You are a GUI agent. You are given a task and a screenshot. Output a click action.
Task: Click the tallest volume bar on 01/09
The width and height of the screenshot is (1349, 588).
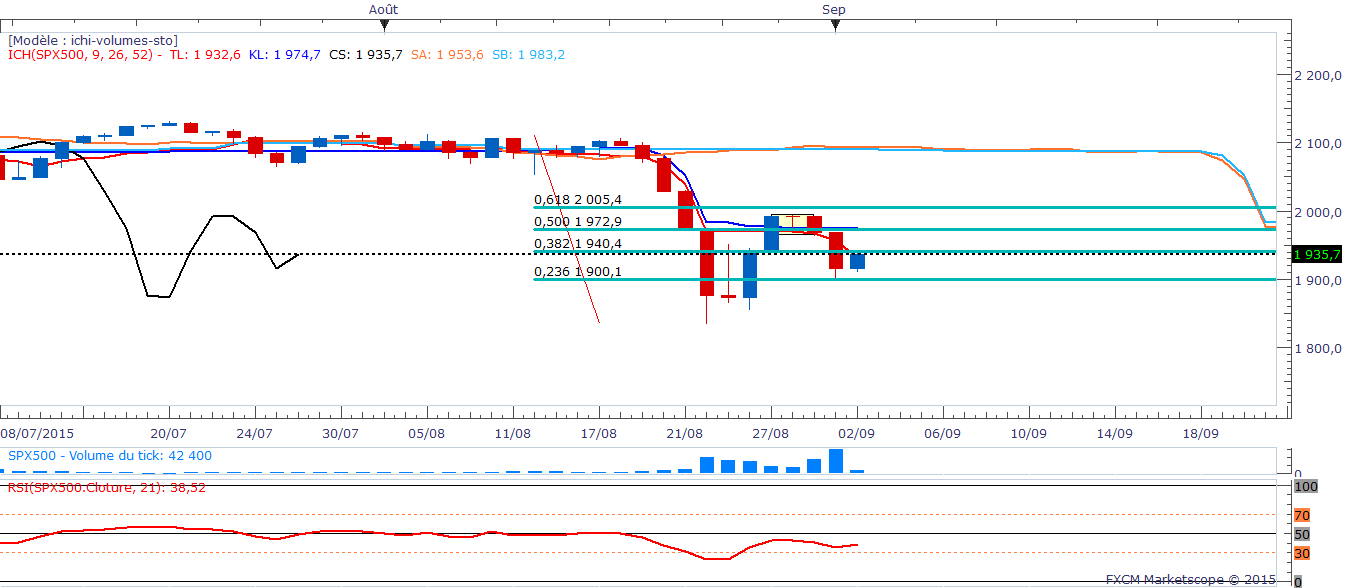tap(836, 460)
